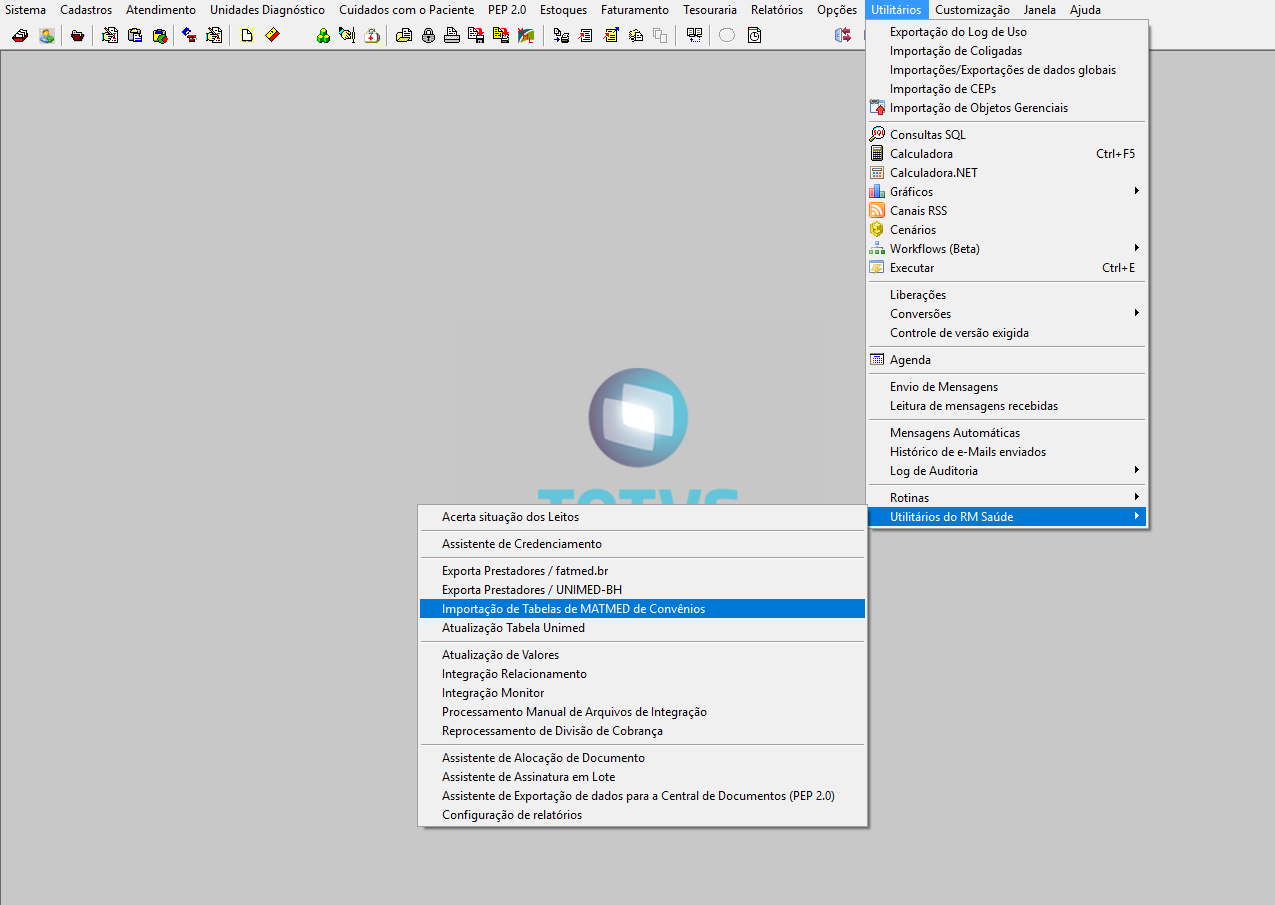
Task: Launch Calculadora from the menu
Action: click(1007, 154)
